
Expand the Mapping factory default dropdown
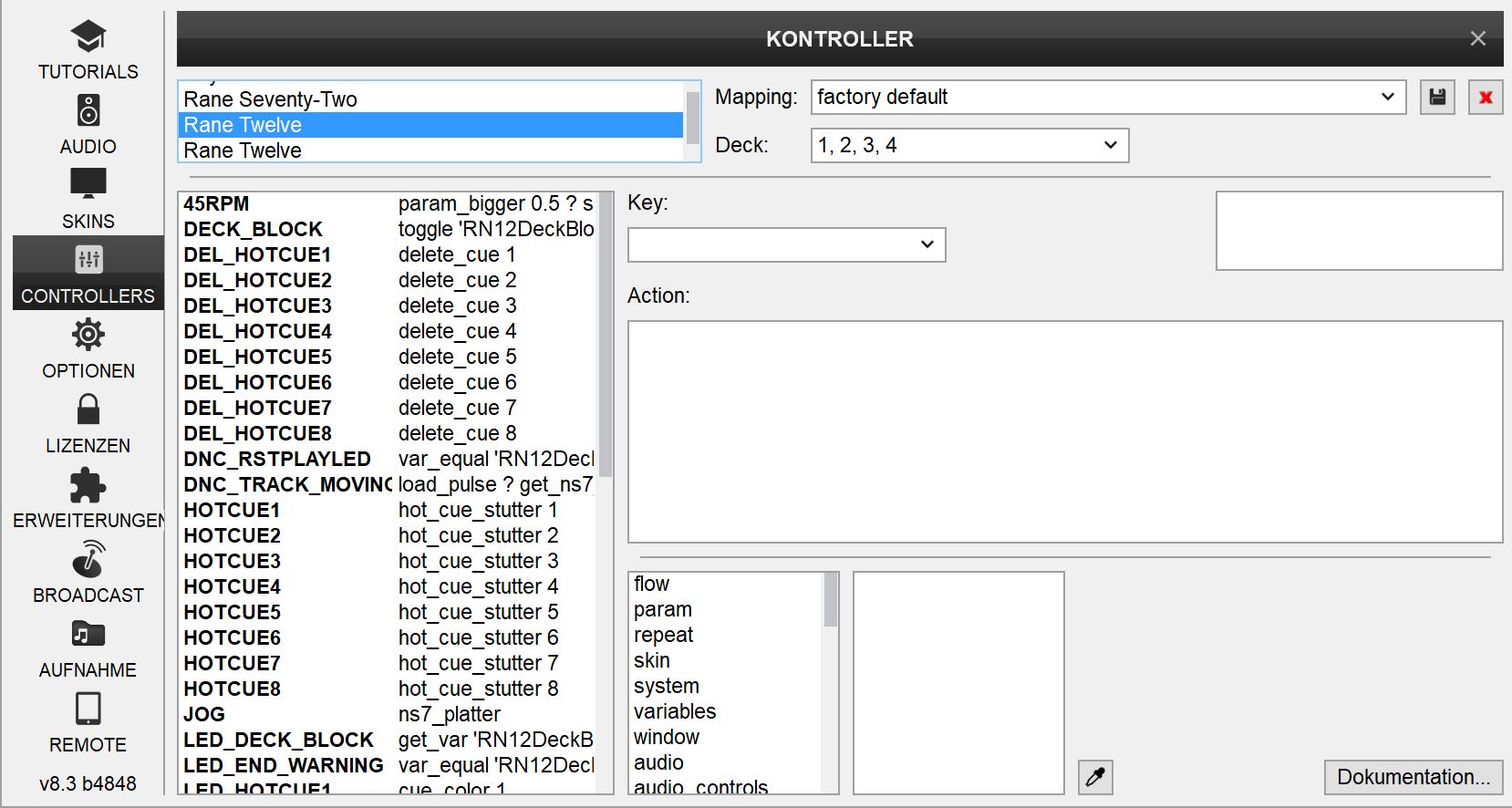[x=1108, y=98]
